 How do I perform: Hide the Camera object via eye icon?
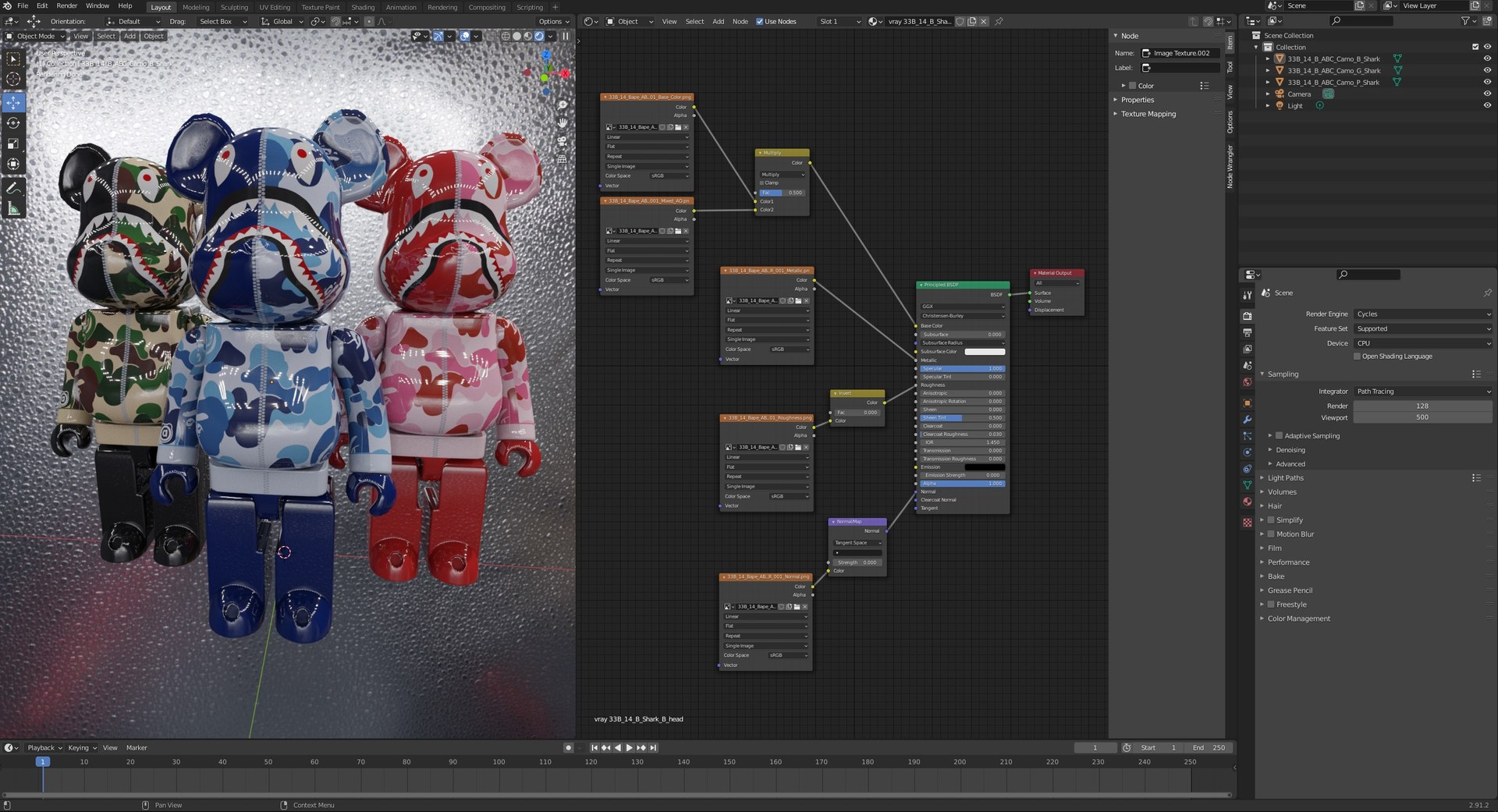click(1487, 94)
